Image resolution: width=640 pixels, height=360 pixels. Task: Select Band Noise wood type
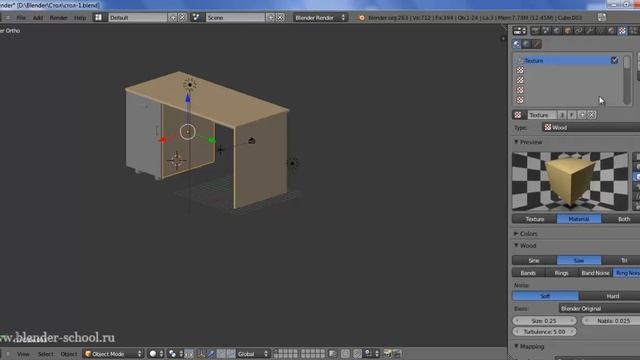(596, 273)
